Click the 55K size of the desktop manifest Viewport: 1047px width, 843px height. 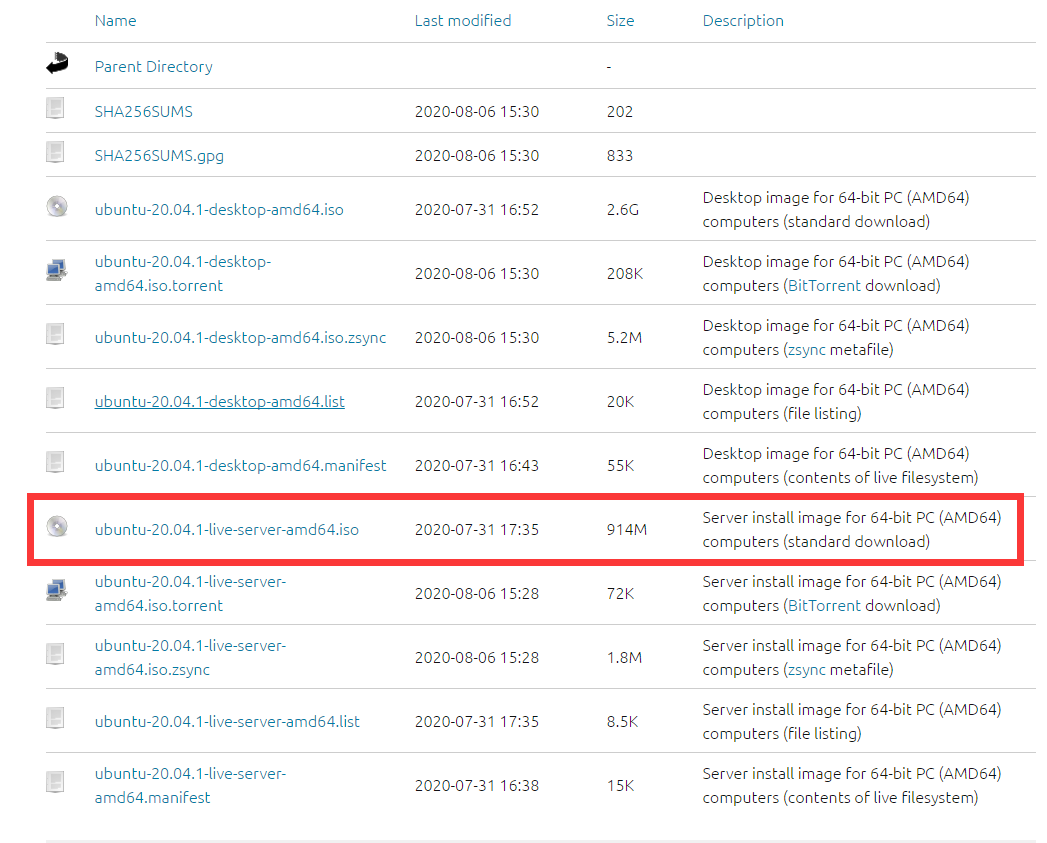(x=620, y=466)
